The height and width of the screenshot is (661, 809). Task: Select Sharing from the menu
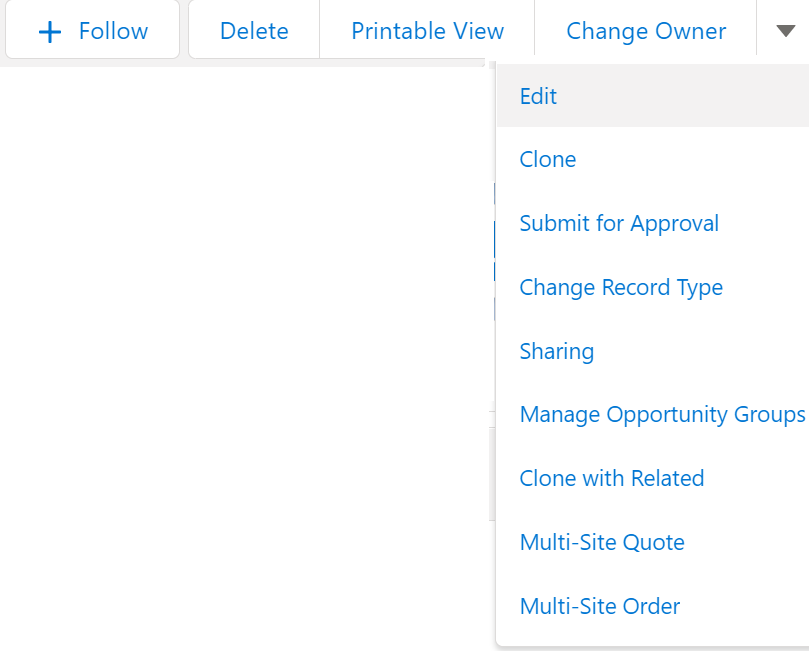coord(556,351)
